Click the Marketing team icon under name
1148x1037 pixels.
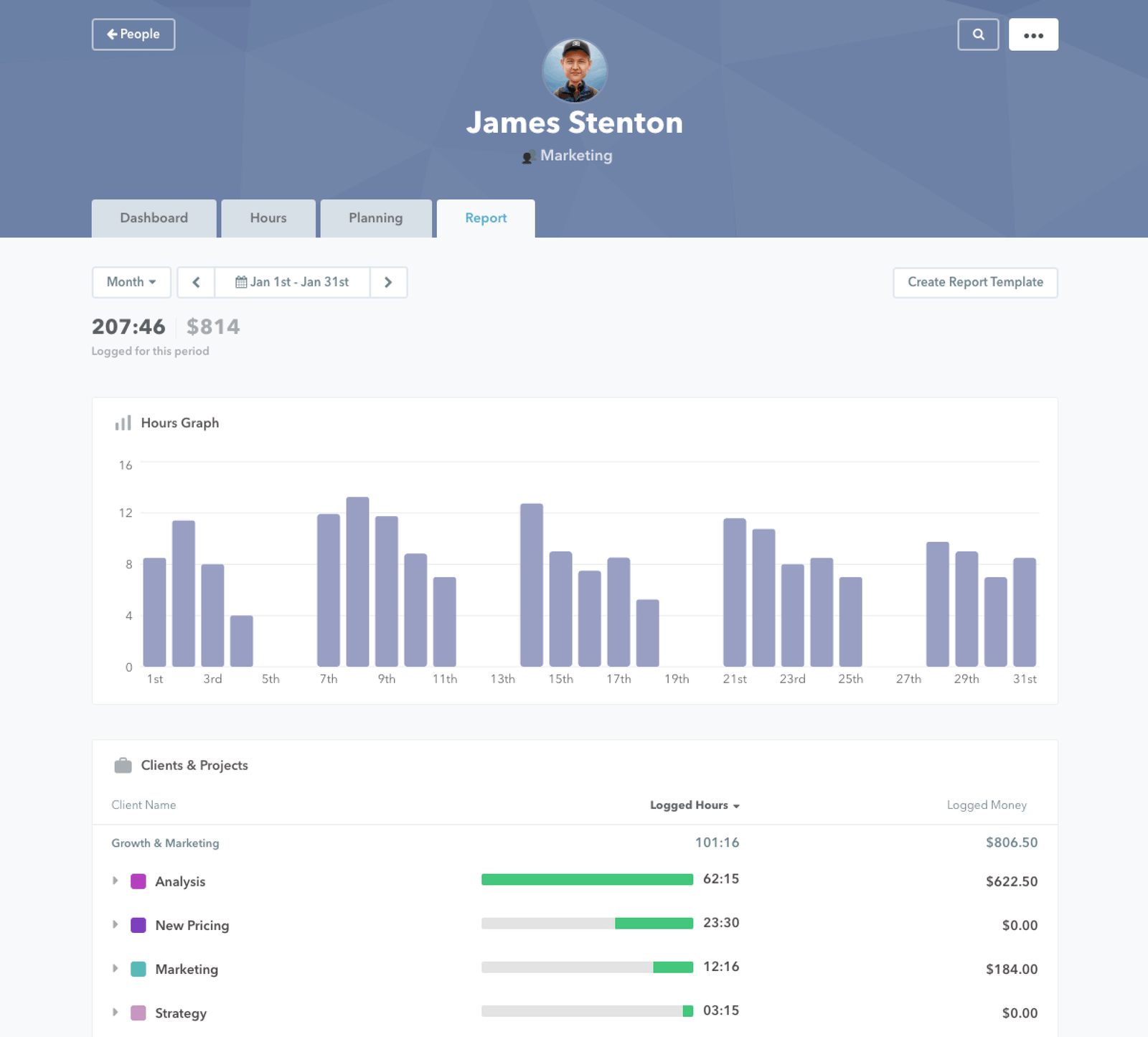click(x=528, y=156)
